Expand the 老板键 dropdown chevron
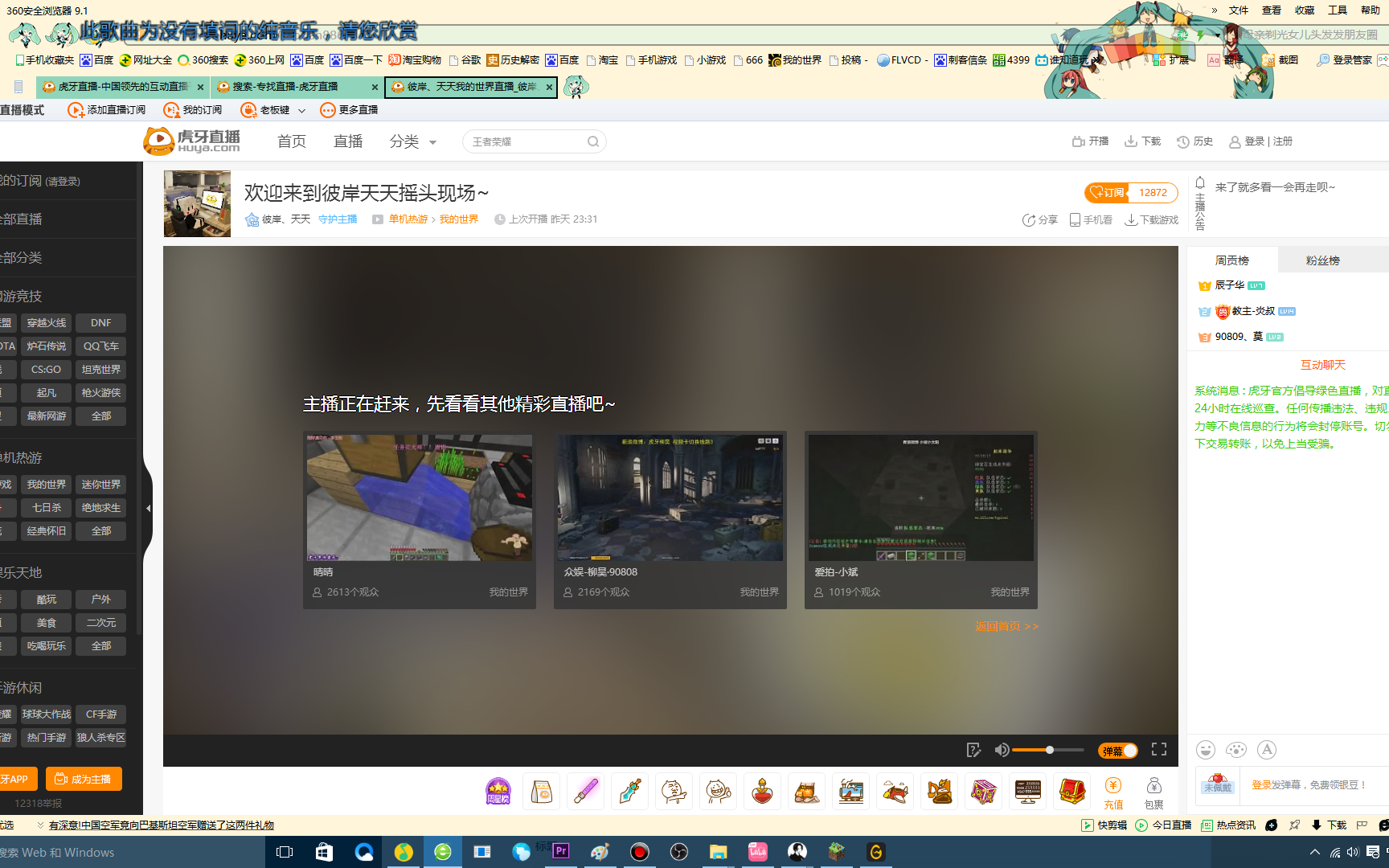 [x=302, y=110]
